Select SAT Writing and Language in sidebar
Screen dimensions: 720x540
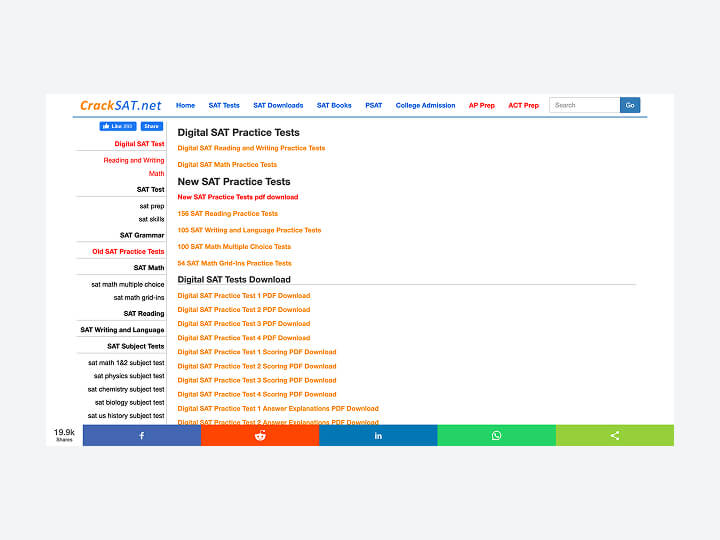point(122,330)
